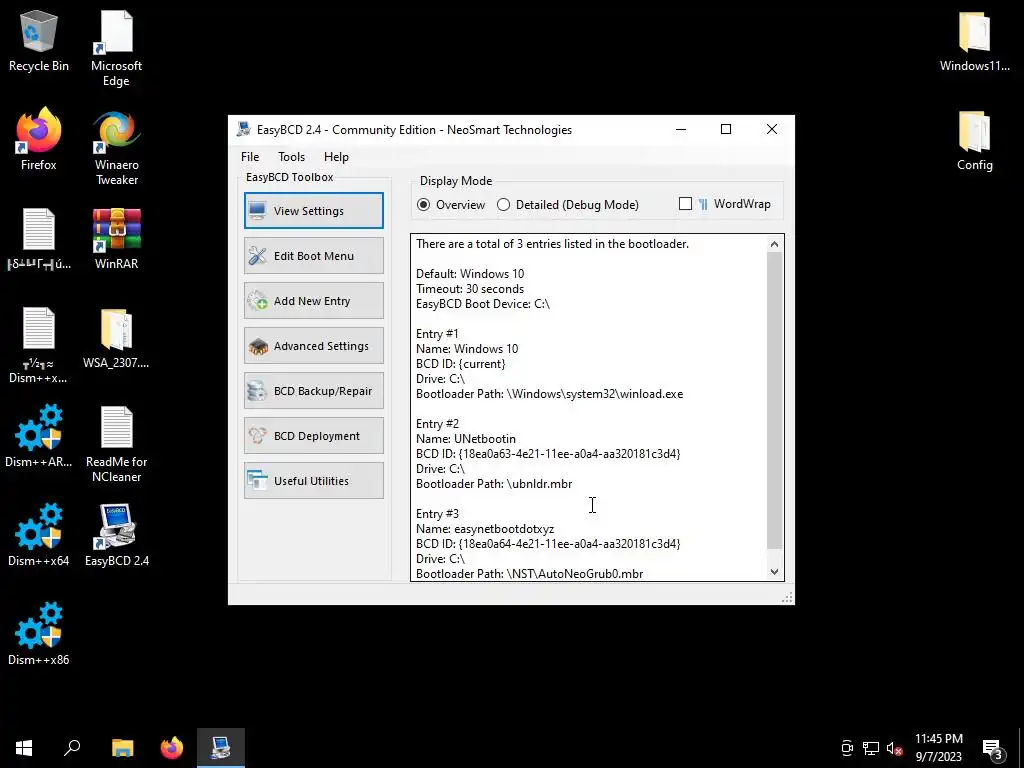Image resolution: width=1024 pixels, height=768 pixels.
Task: Open Windows Start menu
Action: 24,748
